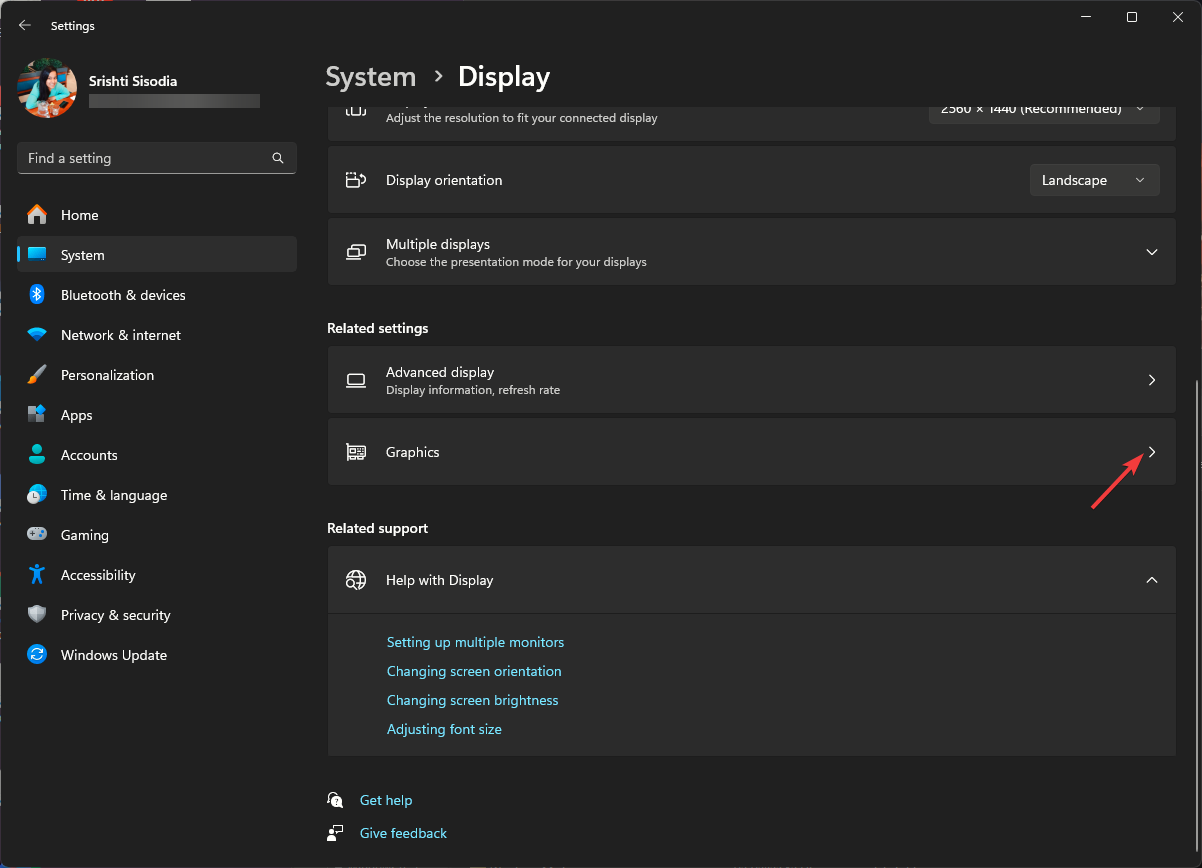Click the Personalization paintbrush icon
The image size is (1202, 868).
(x=37, y=375)
